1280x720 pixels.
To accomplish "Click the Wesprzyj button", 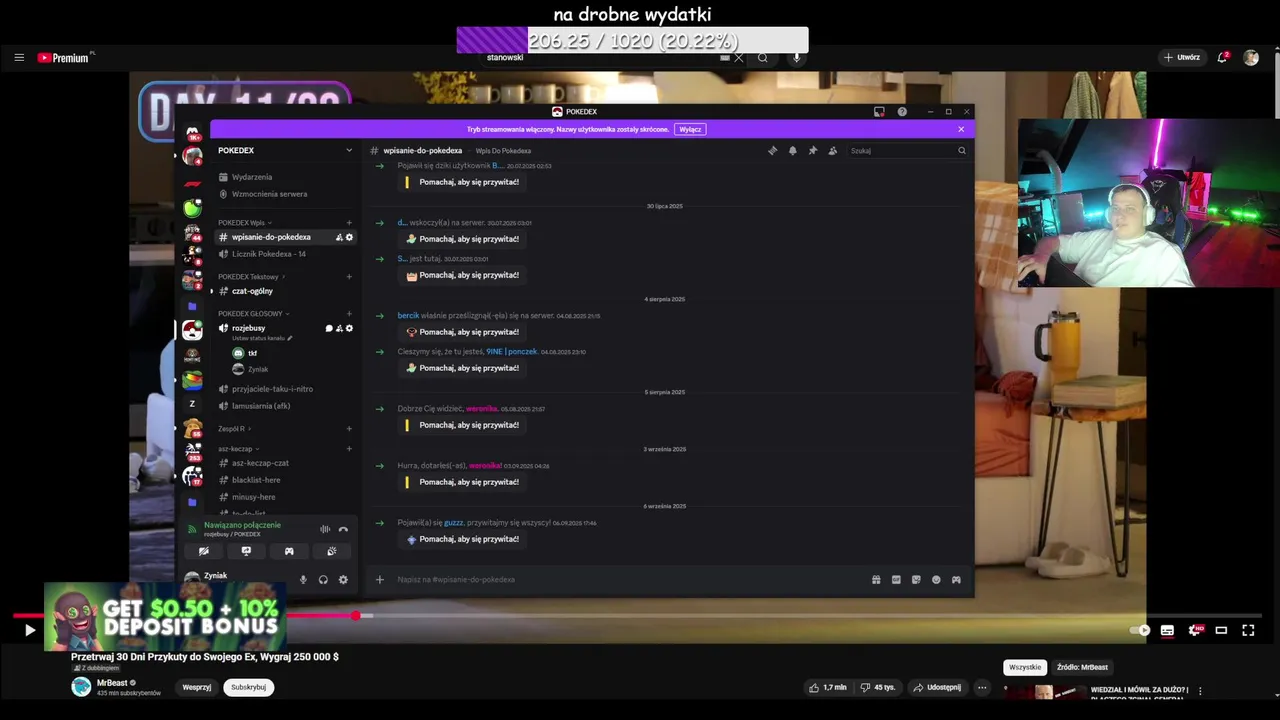I will coord(196,687).
